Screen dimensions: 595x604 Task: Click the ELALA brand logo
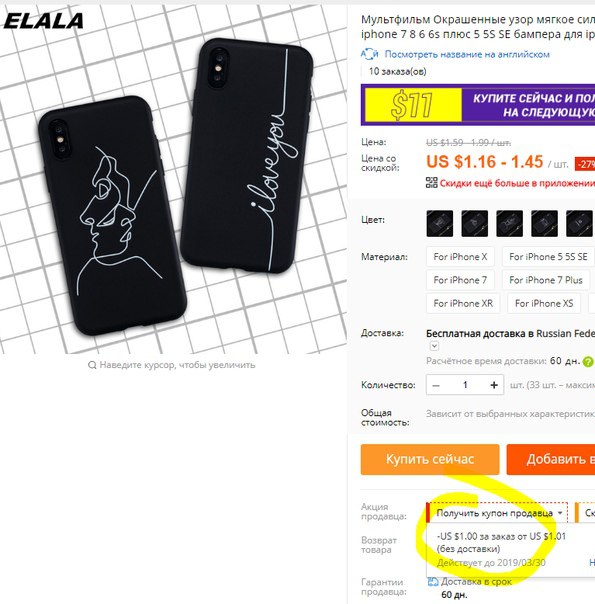click(44, 21)
